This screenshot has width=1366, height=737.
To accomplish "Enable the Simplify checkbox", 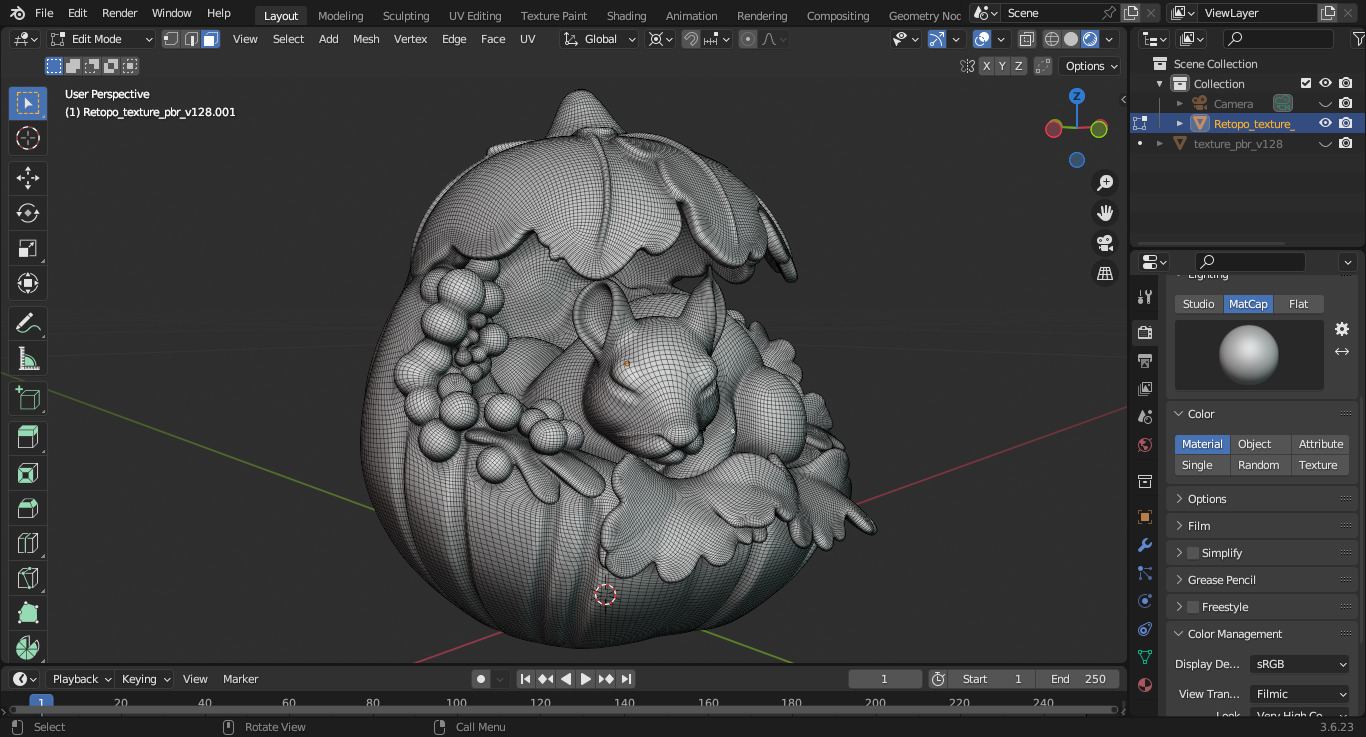I will (x=1192, y=553).
